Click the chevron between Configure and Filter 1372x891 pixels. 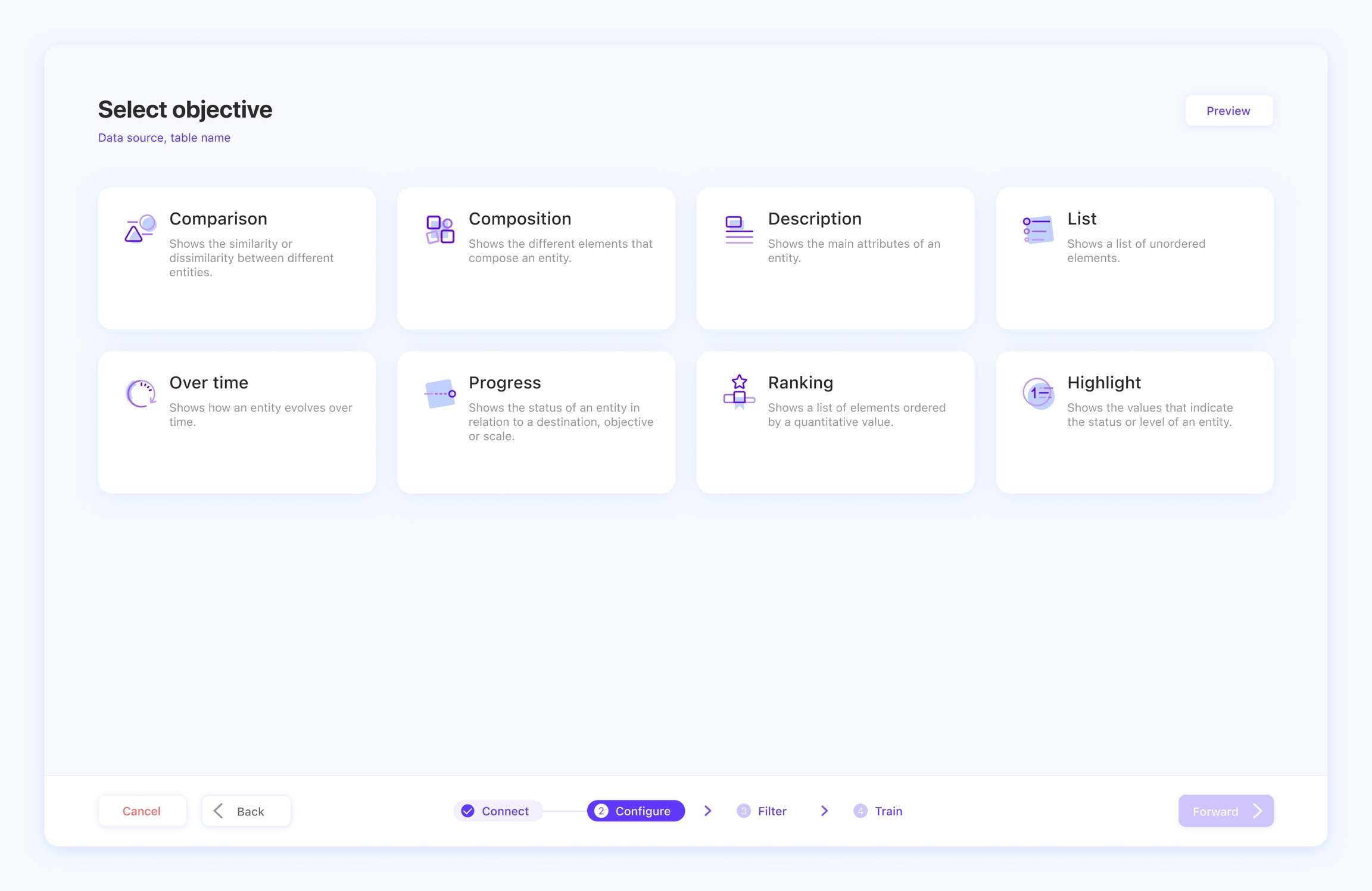click(707, 811)
